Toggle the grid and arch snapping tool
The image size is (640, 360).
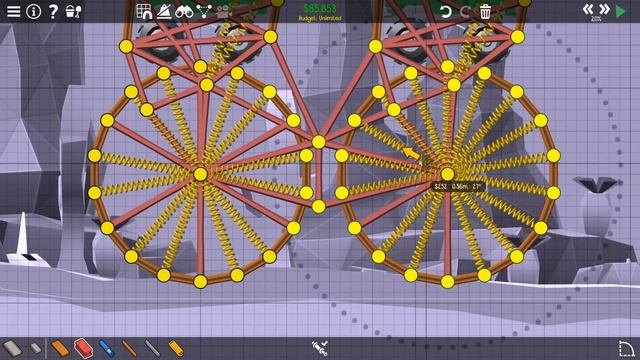coord(144,11)
